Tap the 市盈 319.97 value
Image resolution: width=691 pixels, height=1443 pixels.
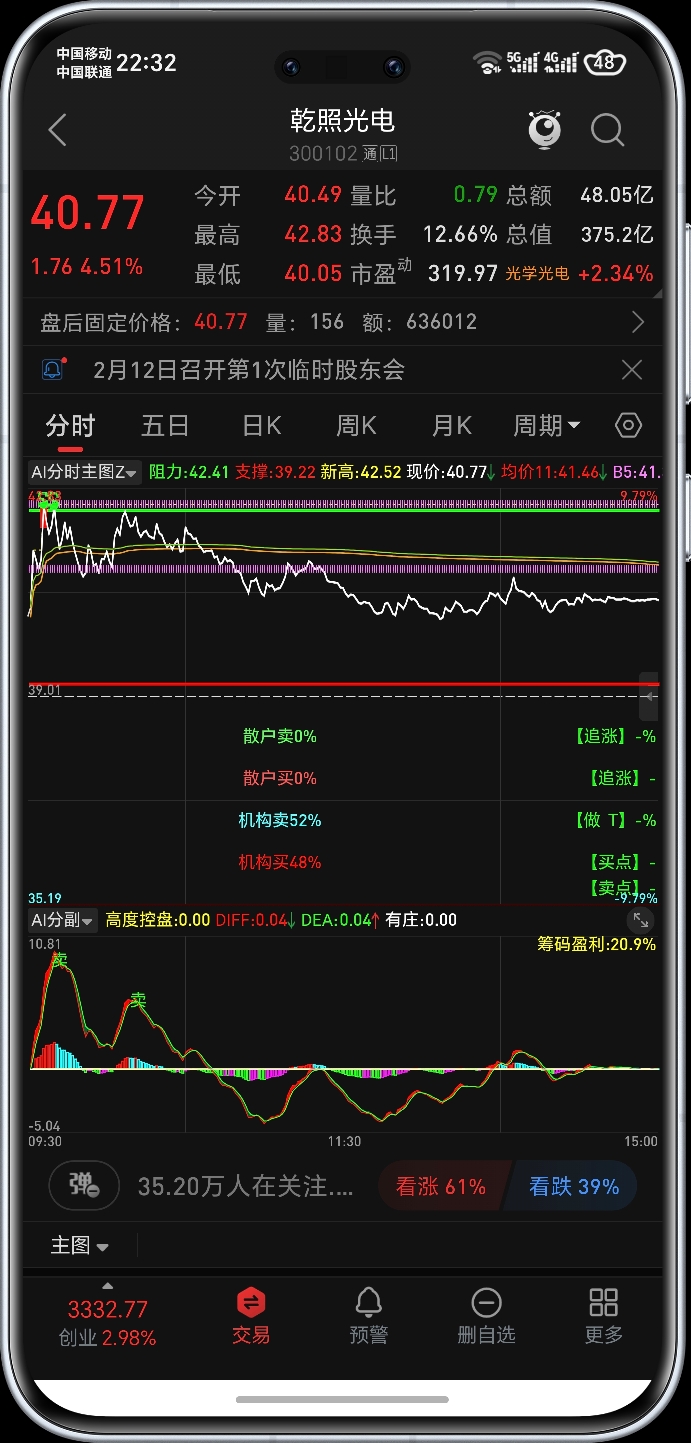[x=423, y=273]
